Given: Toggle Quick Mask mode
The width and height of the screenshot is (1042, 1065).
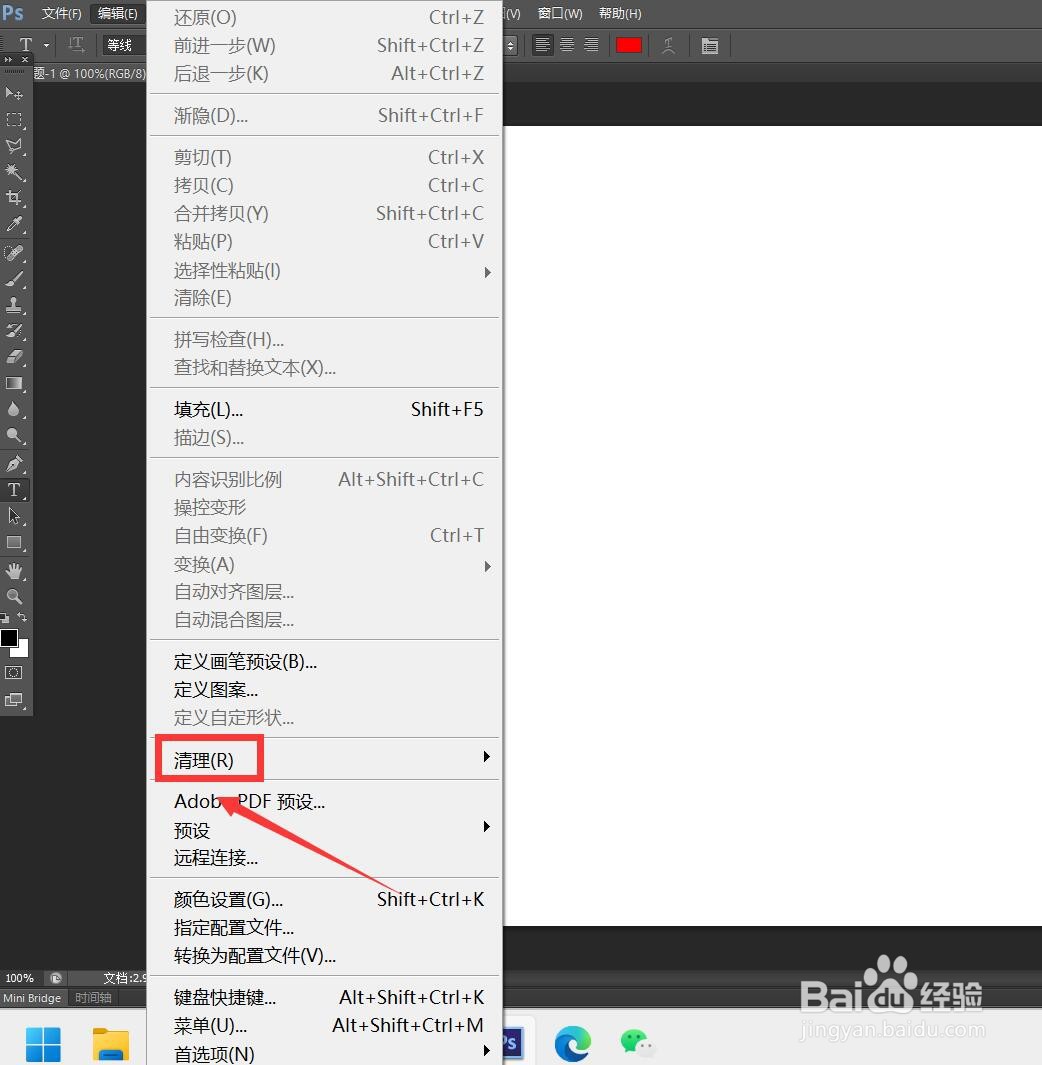Looking at the screenshot, I should pos(14,673).
